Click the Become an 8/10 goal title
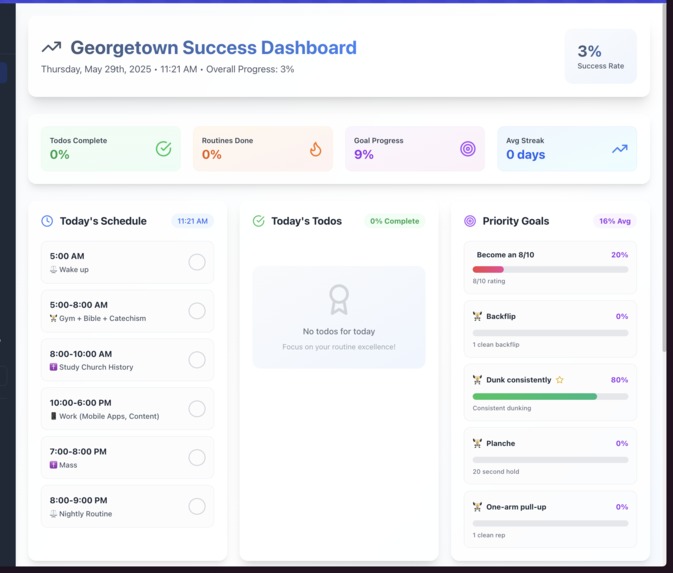Viewport: 673px width, 573px height. pos(505,255)
